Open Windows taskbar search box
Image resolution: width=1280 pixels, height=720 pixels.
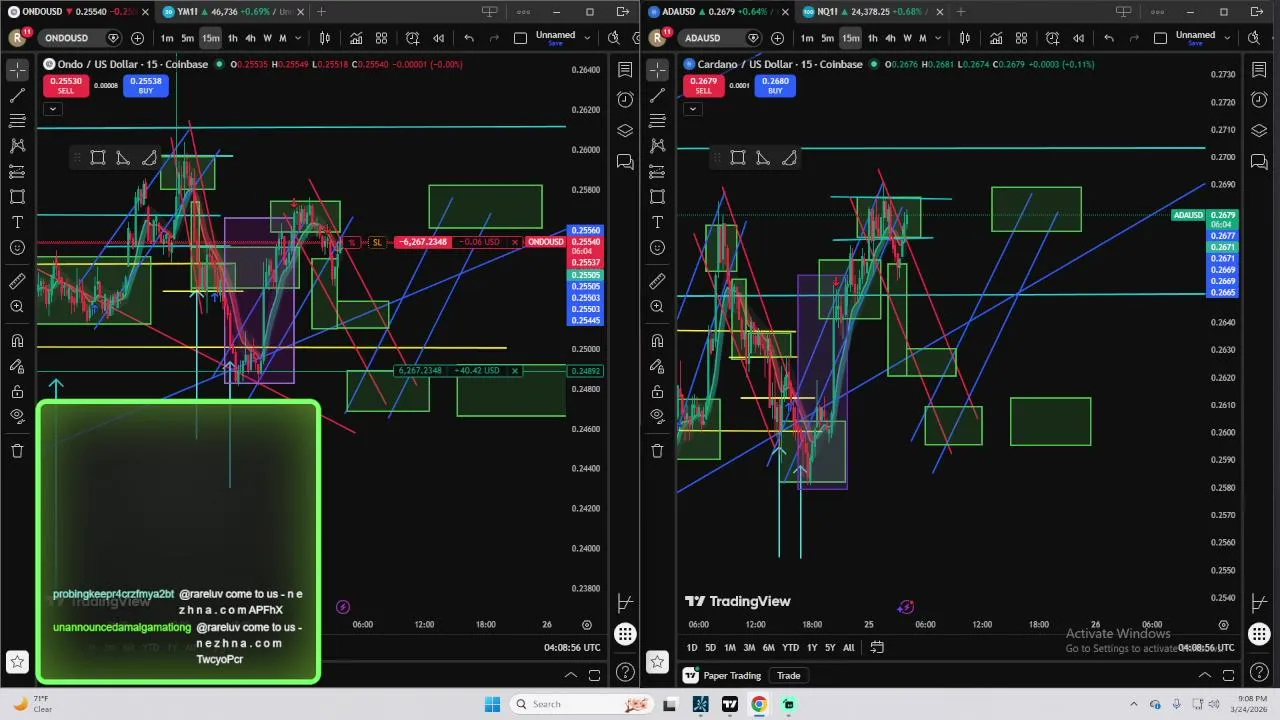click(x=583, y=704)
